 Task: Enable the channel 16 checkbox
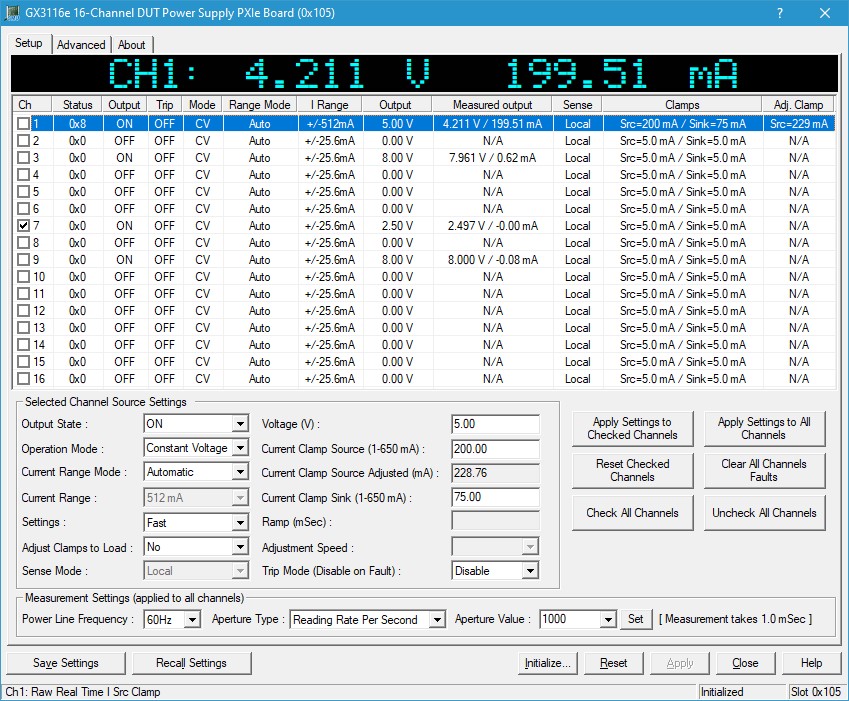(24, 379)
